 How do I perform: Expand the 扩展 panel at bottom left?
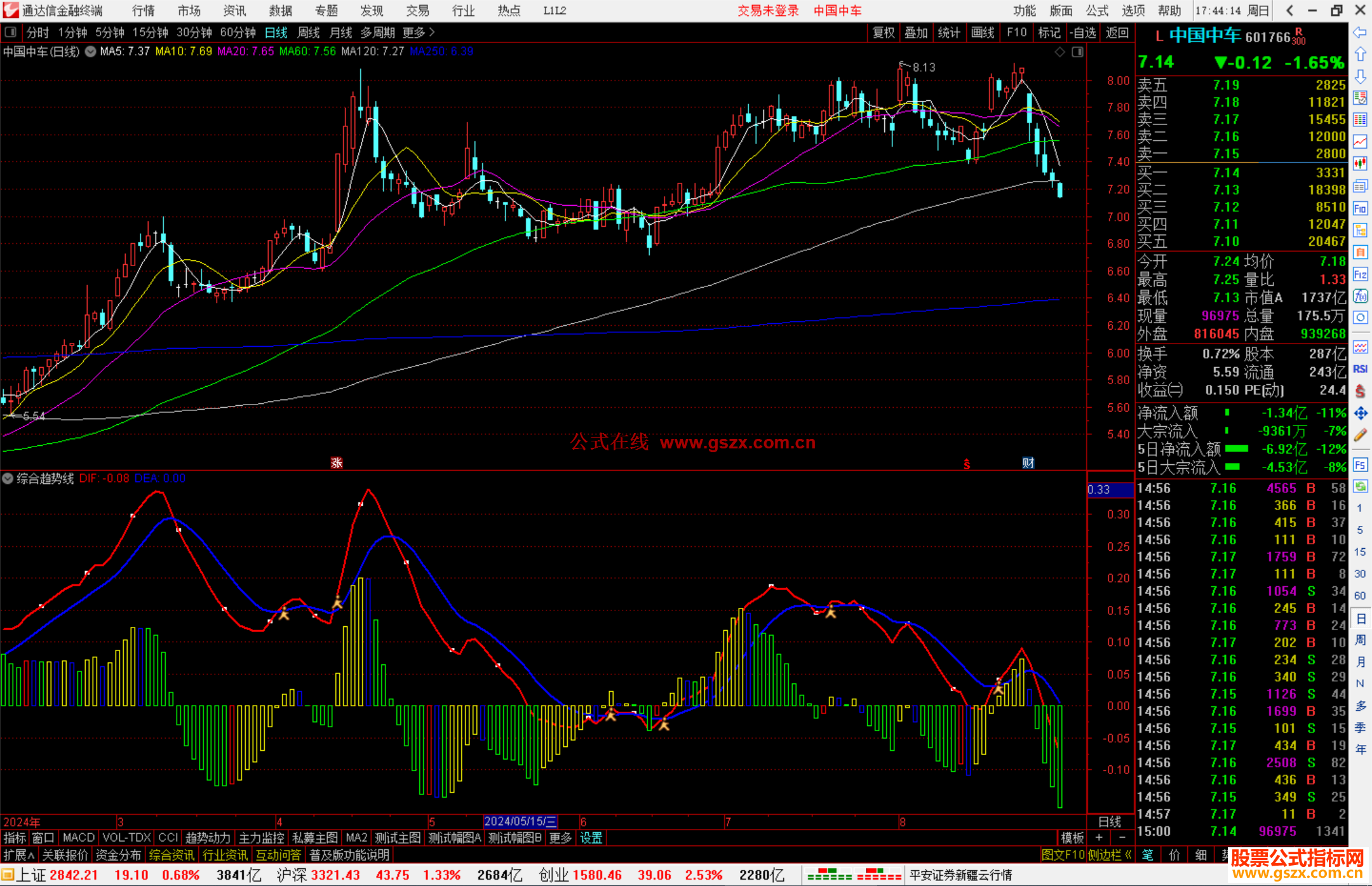tap(19, 855)
